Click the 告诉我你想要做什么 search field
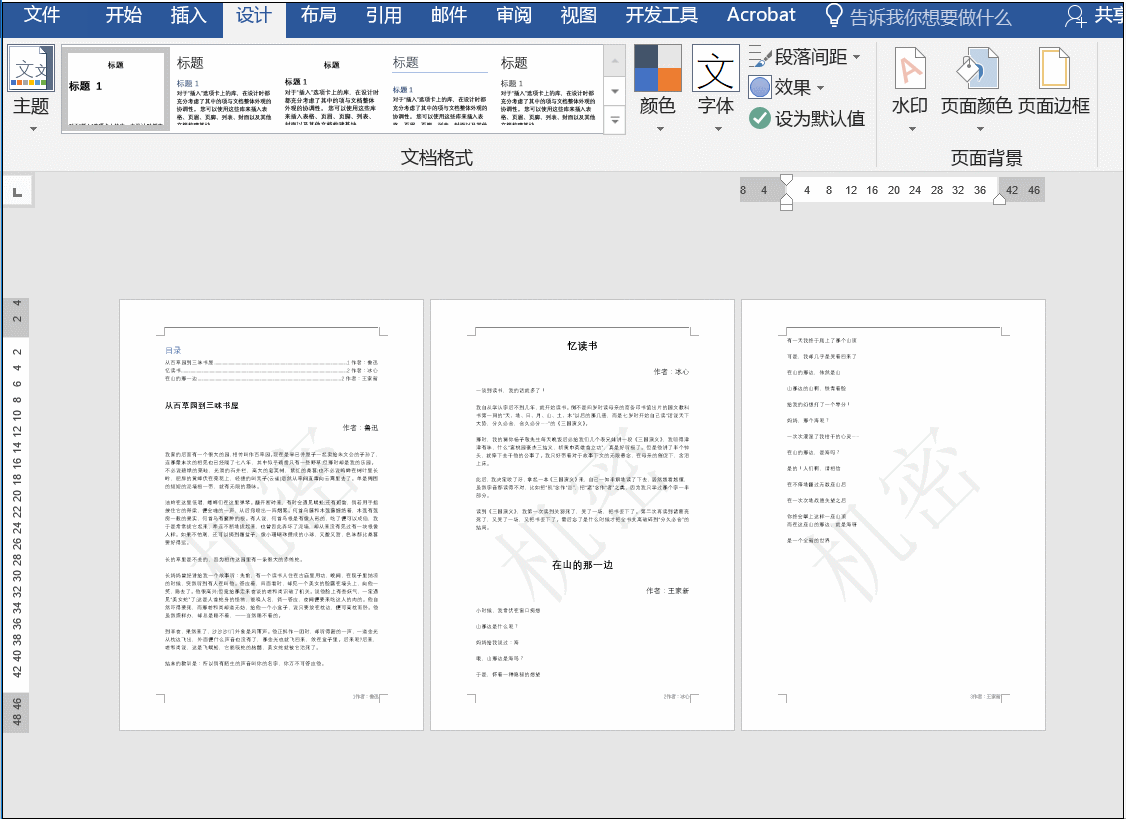The width and height of the screenshot is (1126, 819). pyautogui.click(x=928, y=15)
